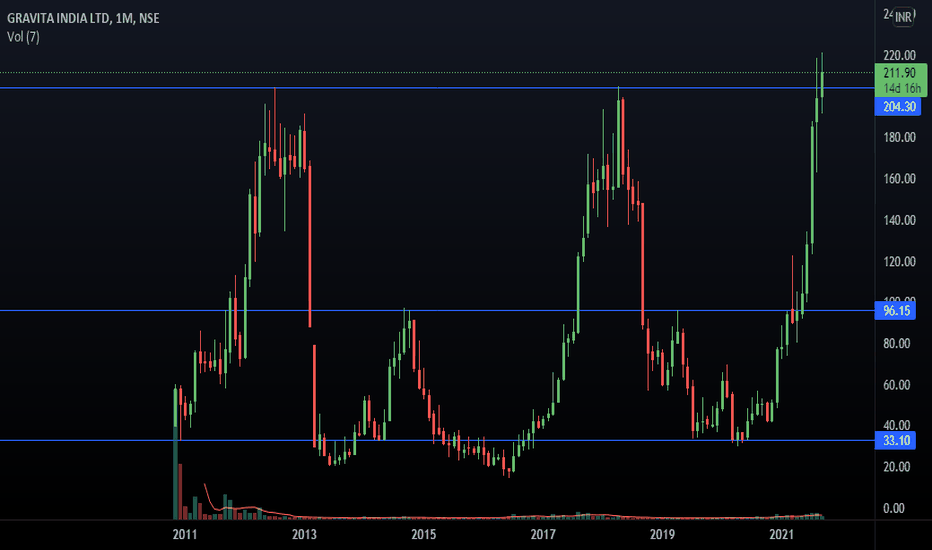The image size is (932, 550).
Task: Select the 96.15 horizontal line price label
Action: (x=895, y=311)
